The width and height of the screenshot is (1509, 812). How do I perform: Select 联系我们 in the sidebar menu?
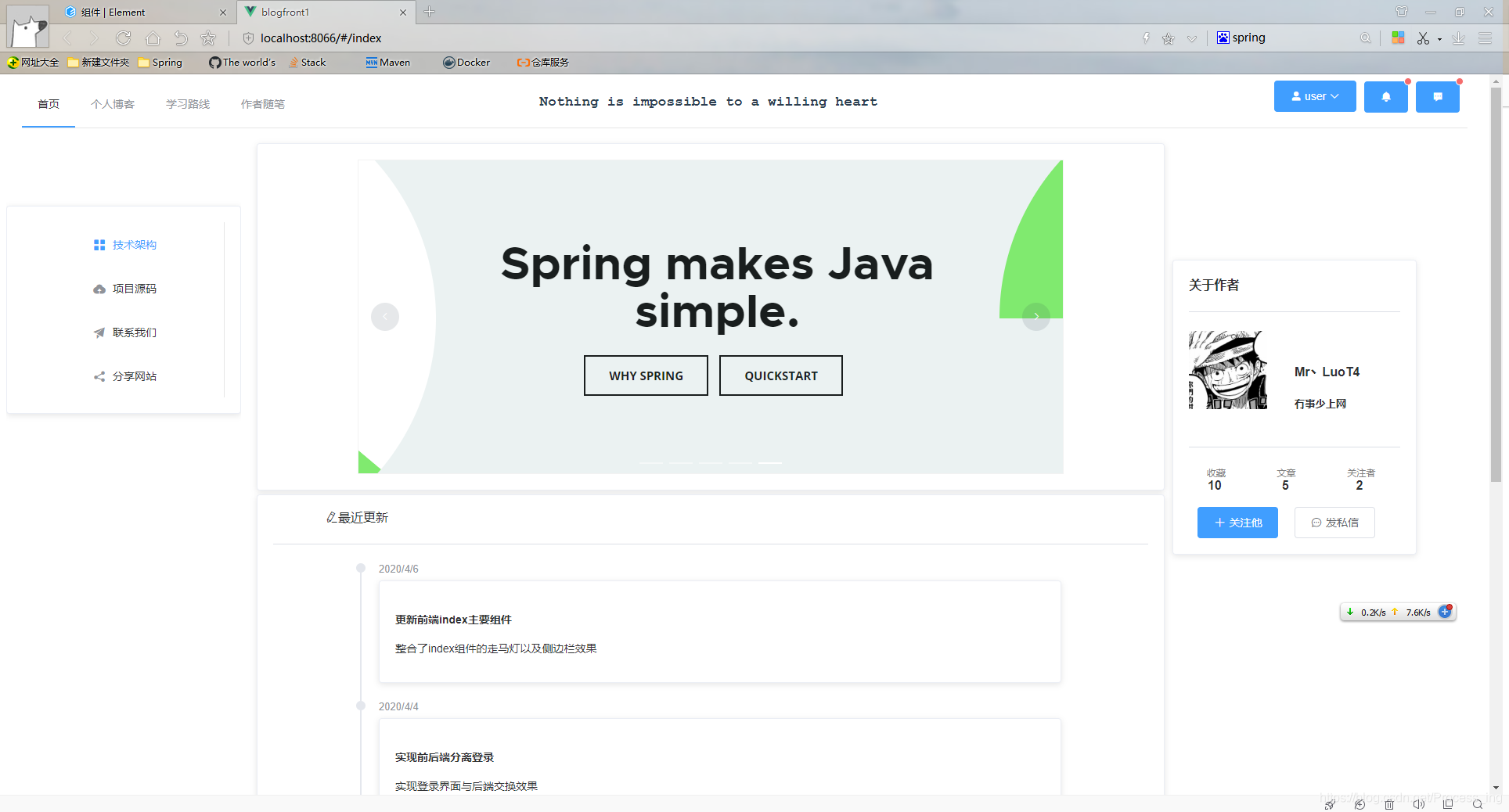[125, 332]
